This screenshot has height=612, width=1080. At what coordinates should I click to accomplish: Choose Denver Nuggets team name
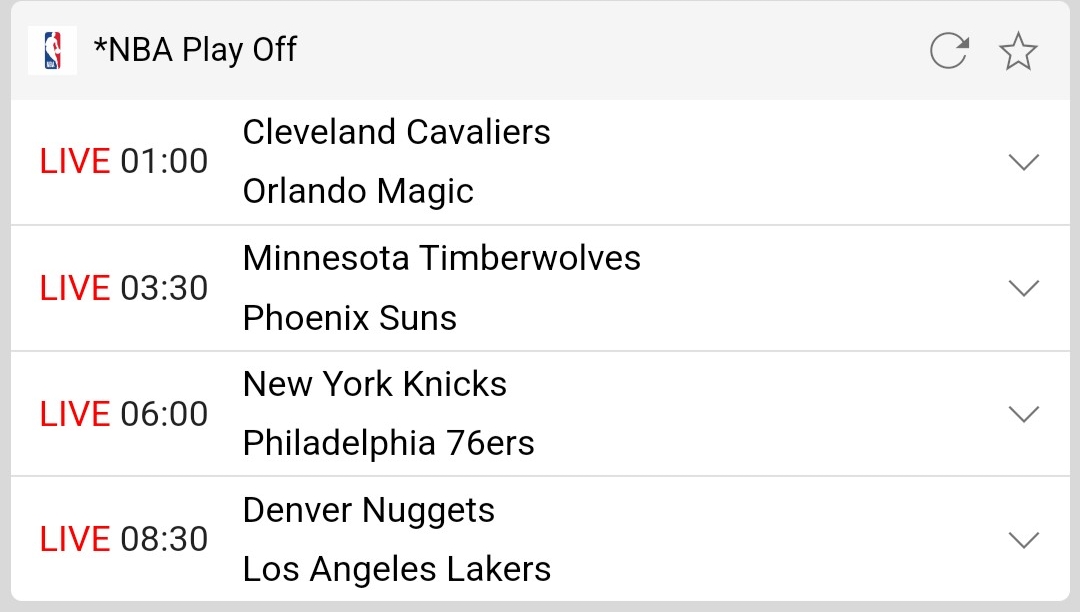point(368,510)
